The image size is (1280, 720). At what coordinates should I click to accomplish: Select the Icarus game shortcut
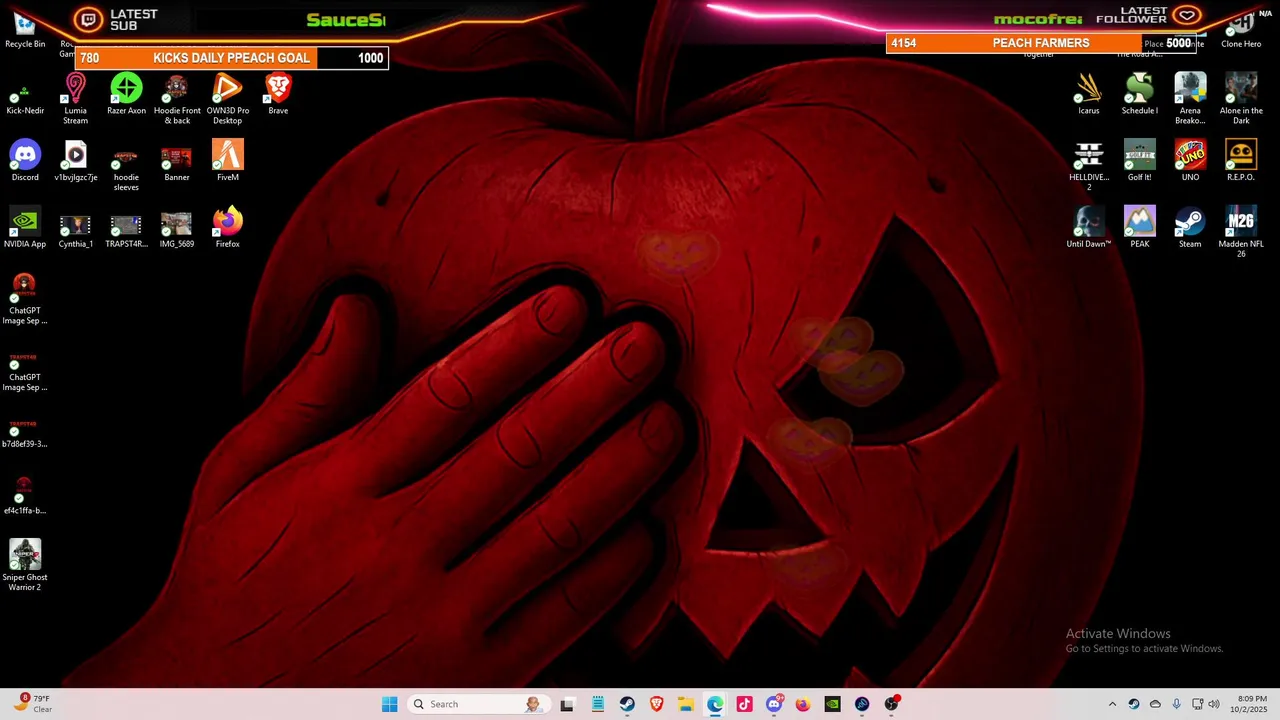[x=1089, y=95]
